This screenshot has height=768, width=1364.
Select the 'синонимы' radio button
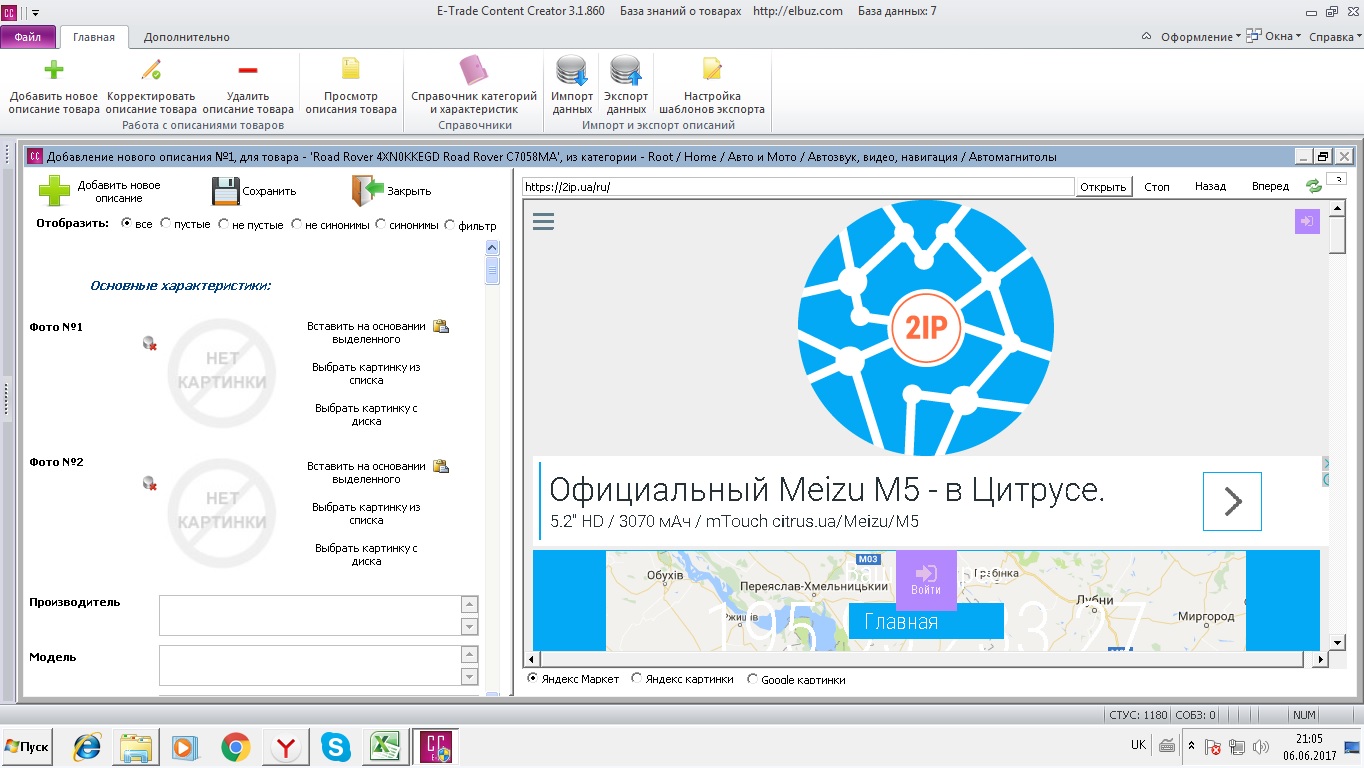(x=381, y=224)
